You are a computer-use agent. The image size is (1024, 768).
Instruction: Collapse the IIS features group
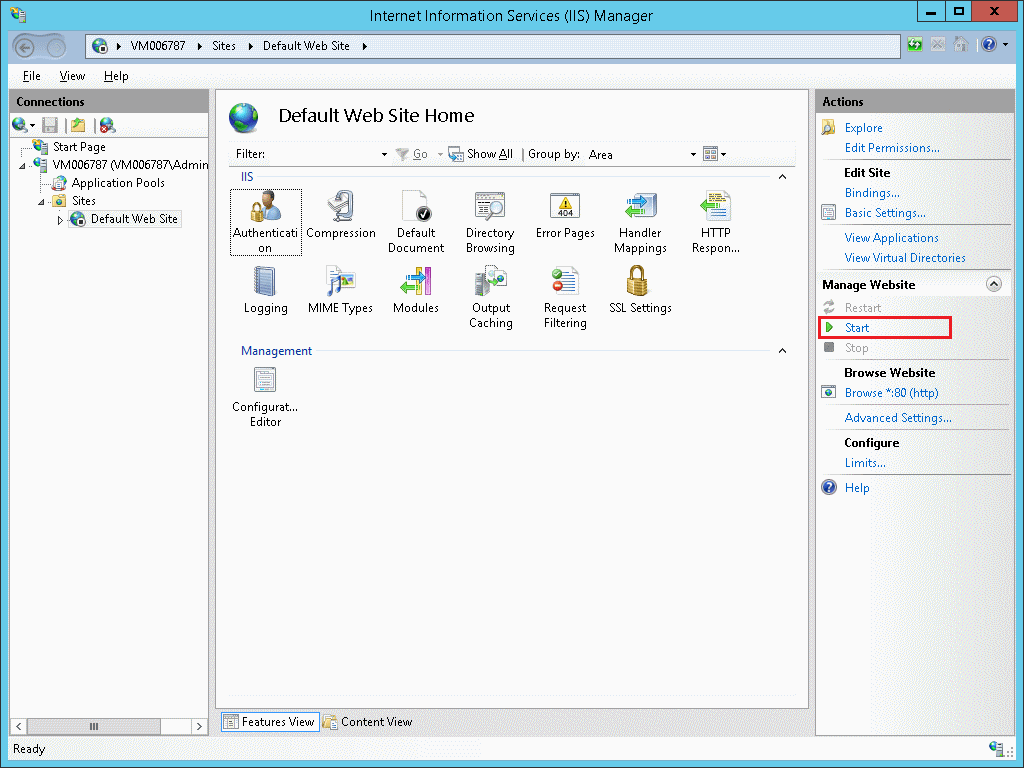782,177
